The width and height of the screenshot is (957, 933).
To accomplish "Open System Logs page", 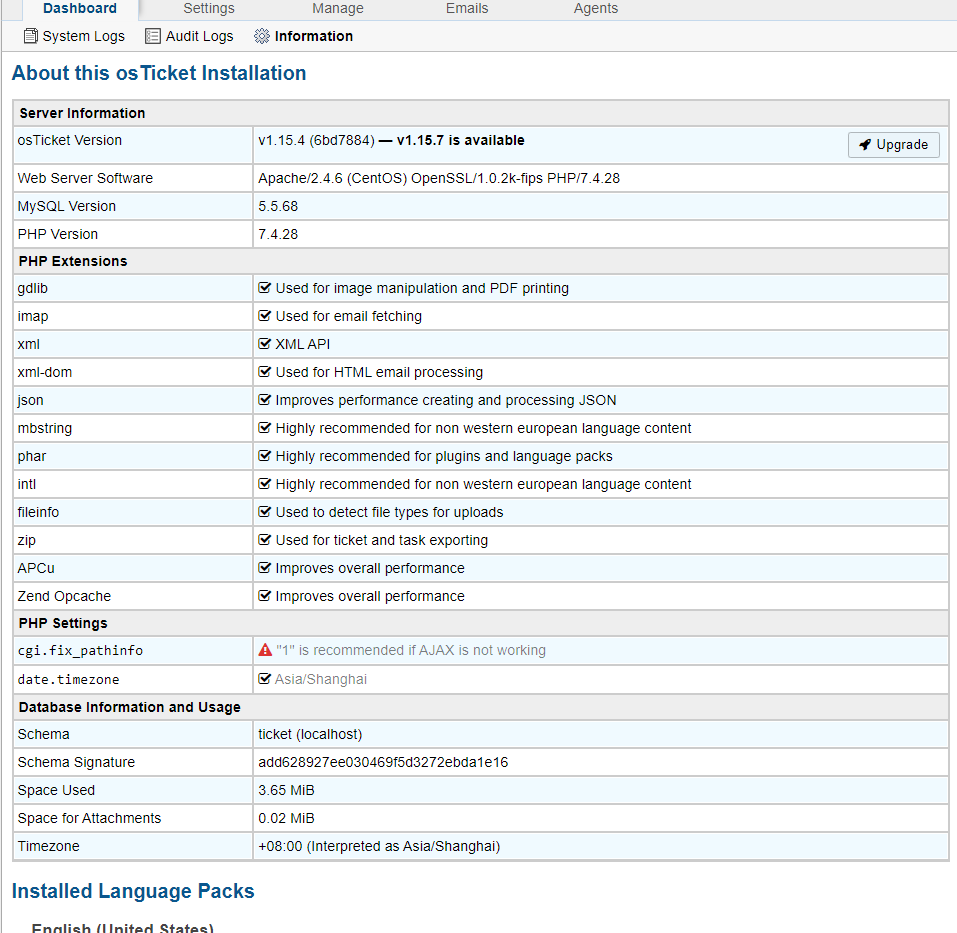I will pos(74,37).
